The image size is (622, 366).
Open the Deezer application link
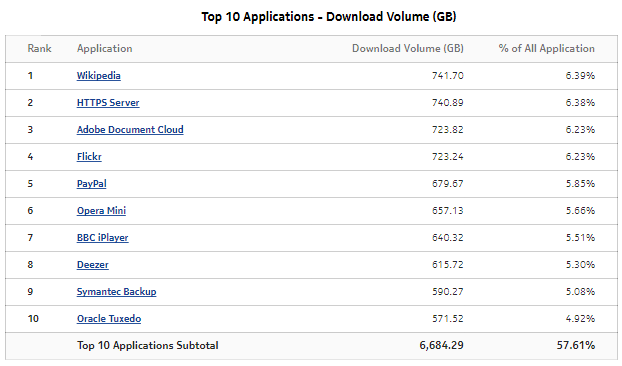tap(92, 264)
